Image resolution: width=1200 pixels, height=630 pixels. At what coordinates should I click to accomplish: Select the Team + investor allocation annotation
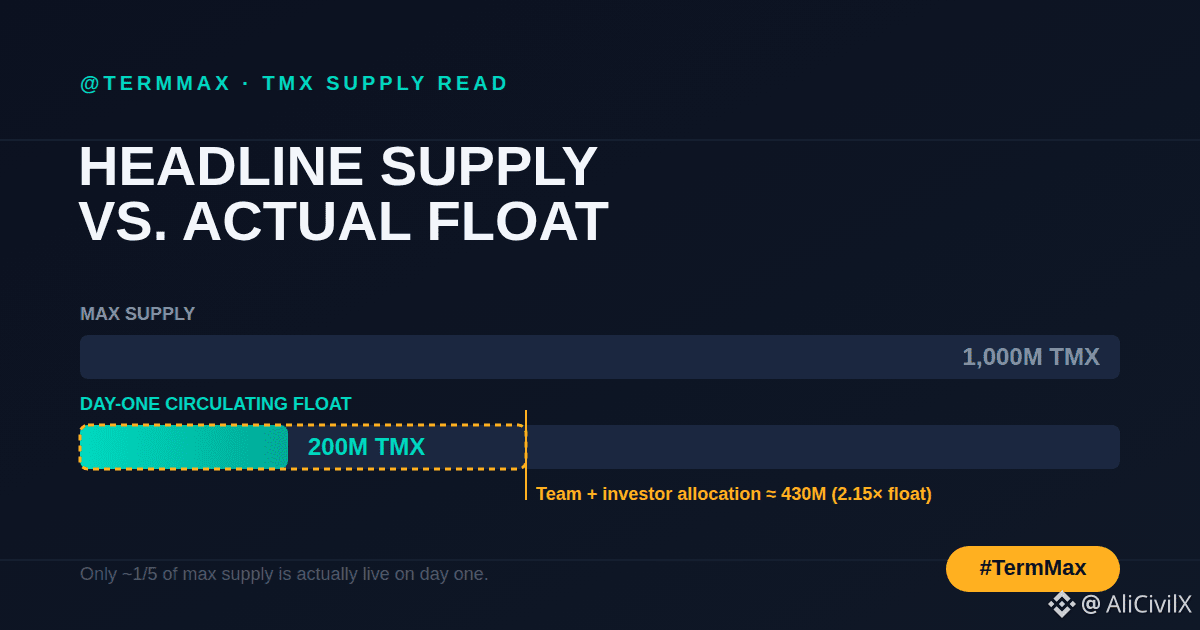pyautogui.click(x=734, y=494)
